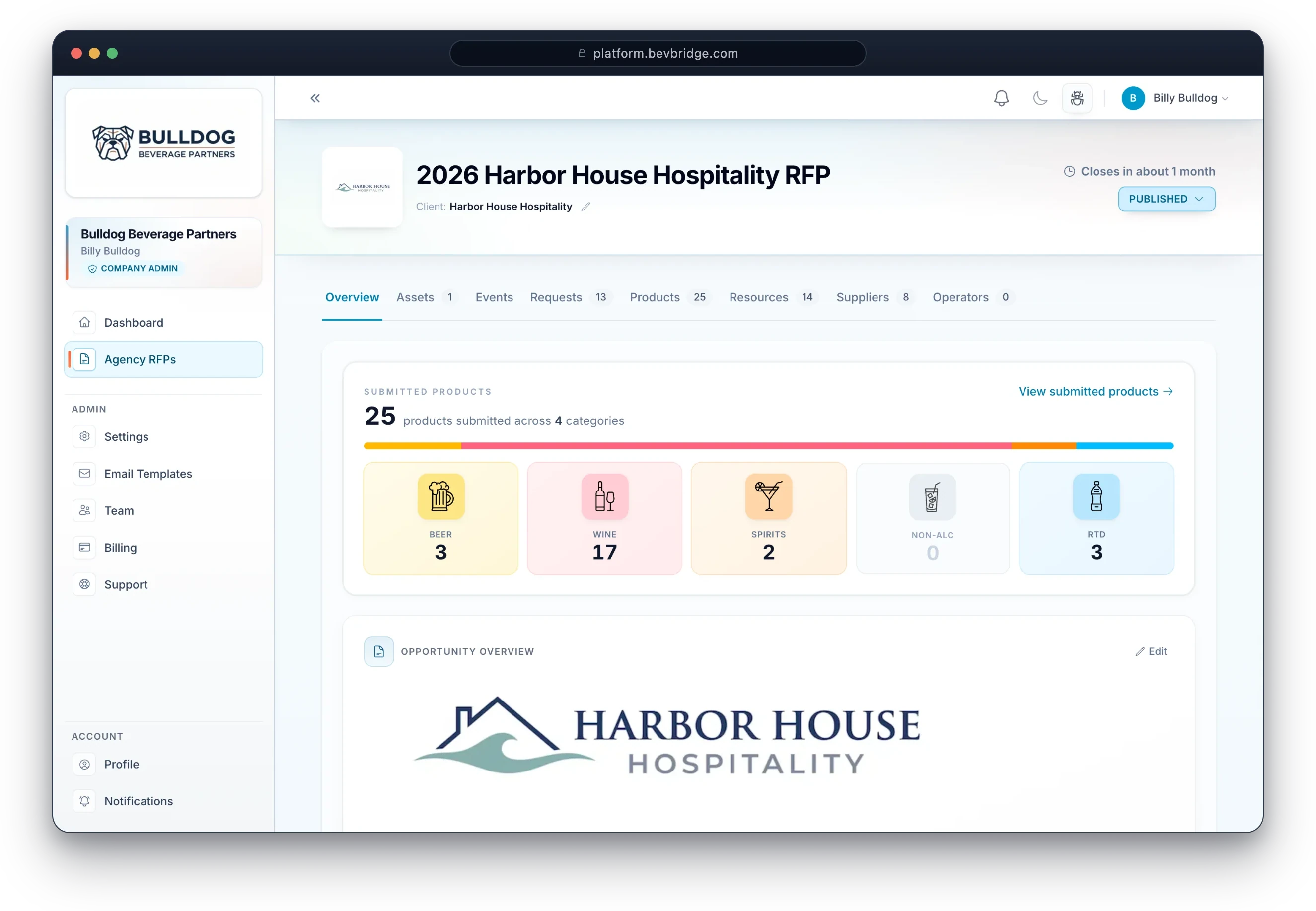Open the Events tab

(495, 297)
